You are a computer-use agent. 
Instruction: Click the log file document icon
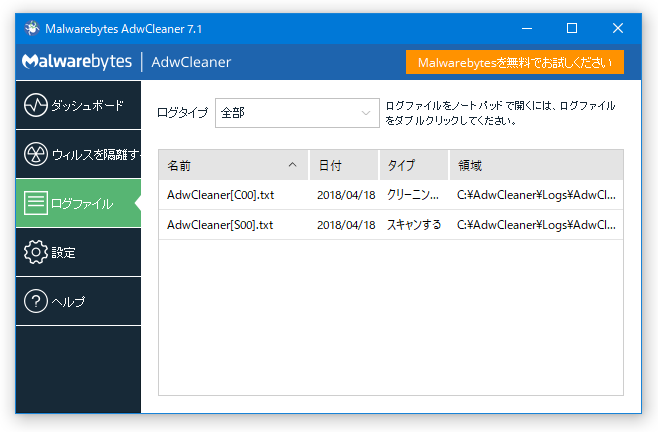coord(36,203)
